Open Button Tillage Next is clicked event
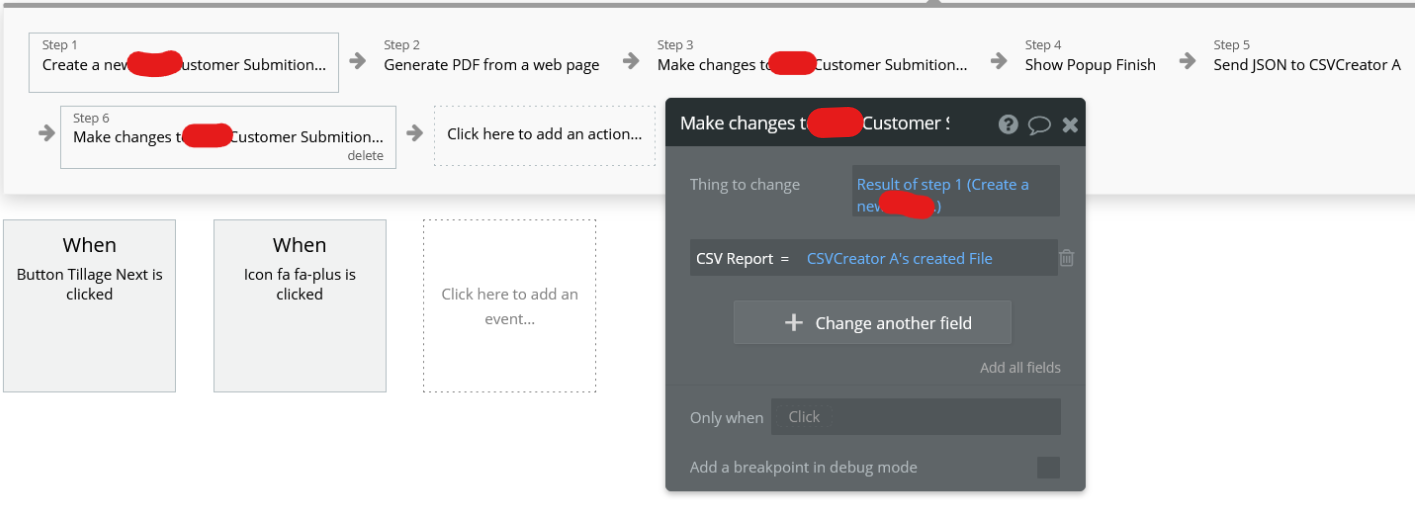Image resolution: width=1415 pixels, height=512 pixels. click(x=90, y=306)
